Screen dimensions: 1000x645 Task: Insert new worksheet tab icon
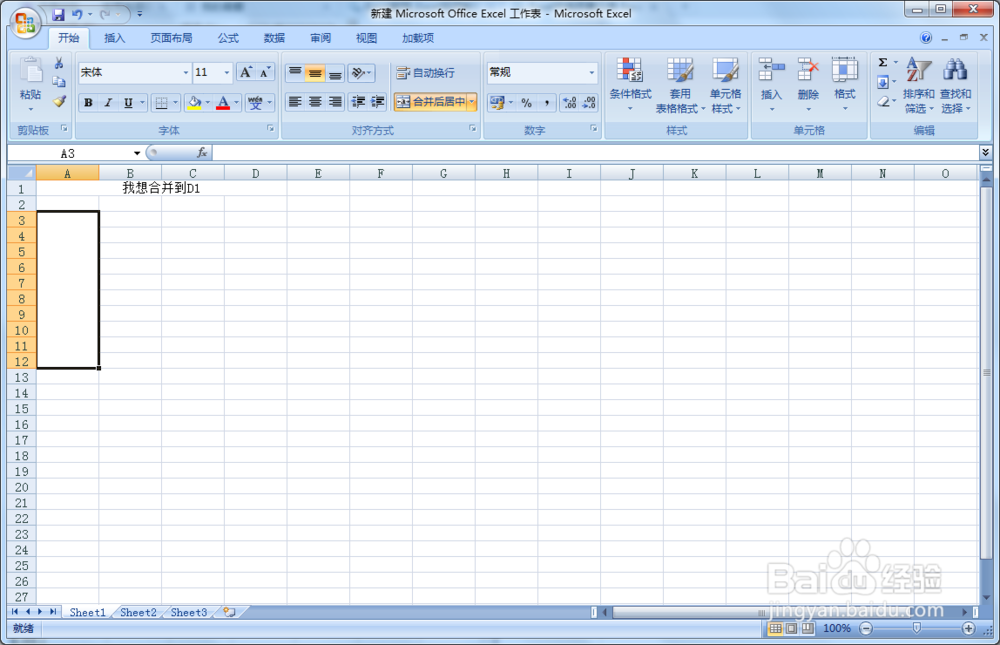coord(229,612)
